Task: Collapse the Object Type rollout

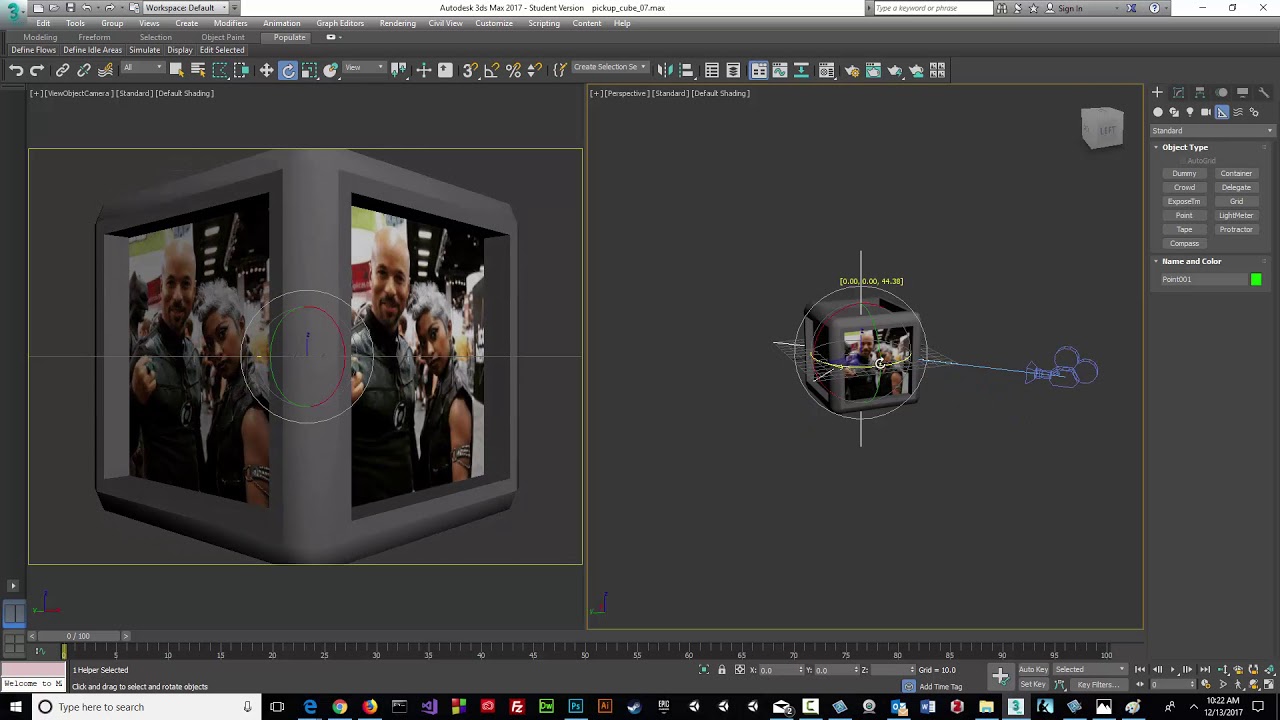Action: tap(1185, 147)
